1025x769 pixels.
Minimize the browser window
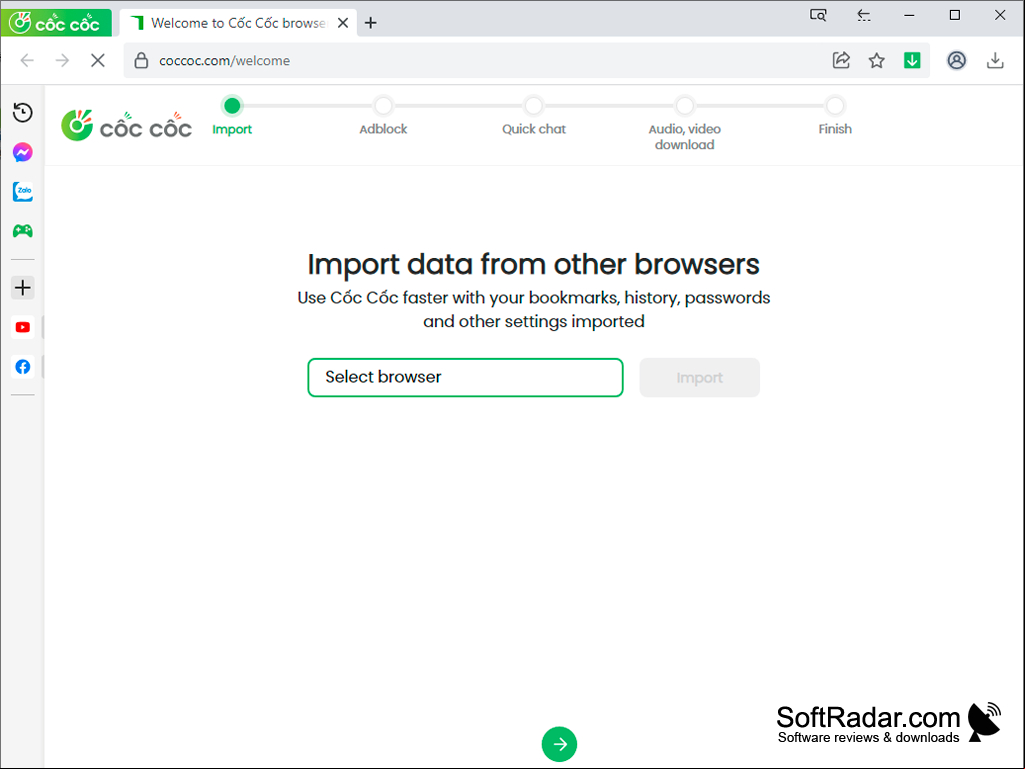point(909,15)
